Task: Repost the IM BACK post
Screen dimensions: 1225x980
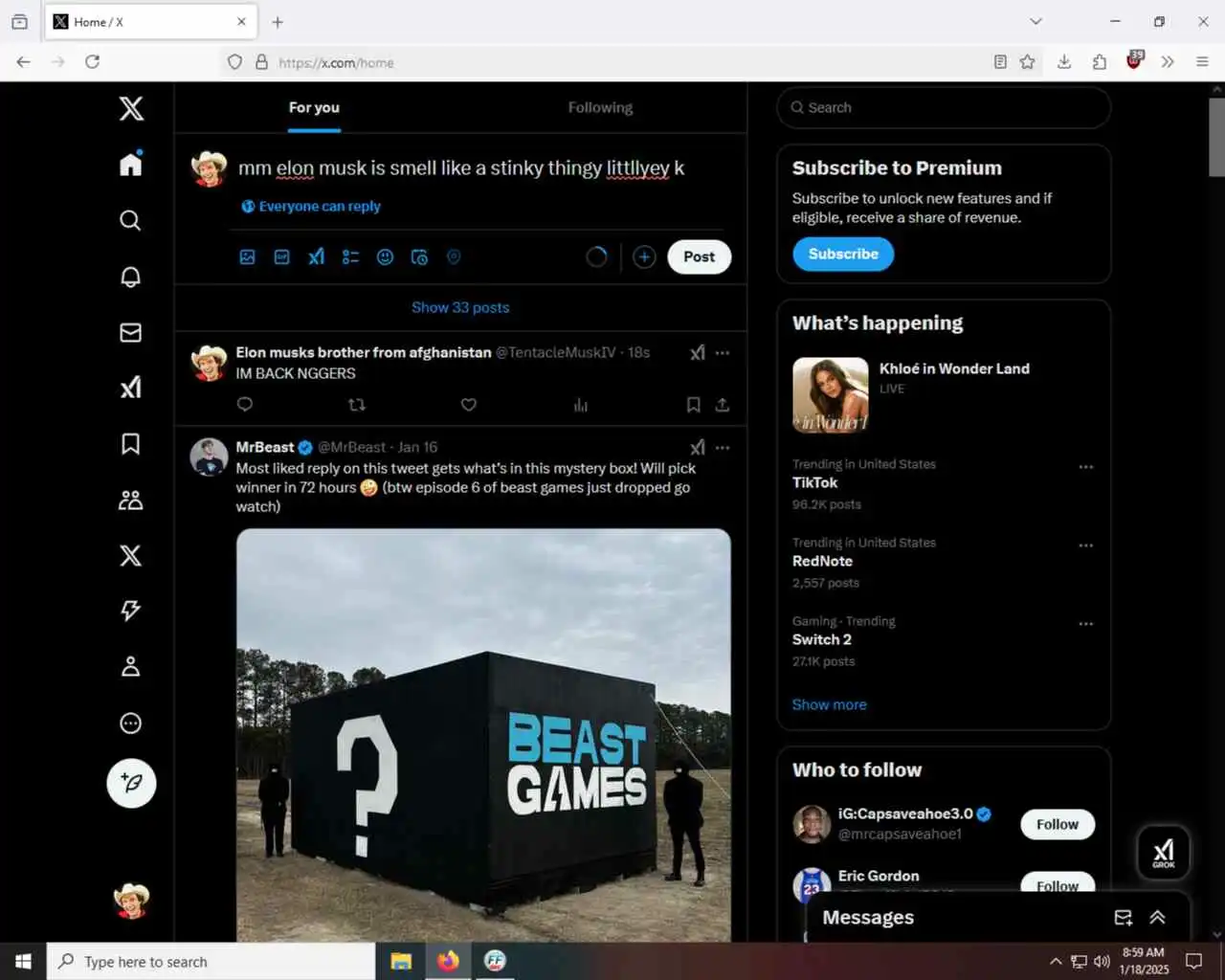Action: (x=357, y=405)
